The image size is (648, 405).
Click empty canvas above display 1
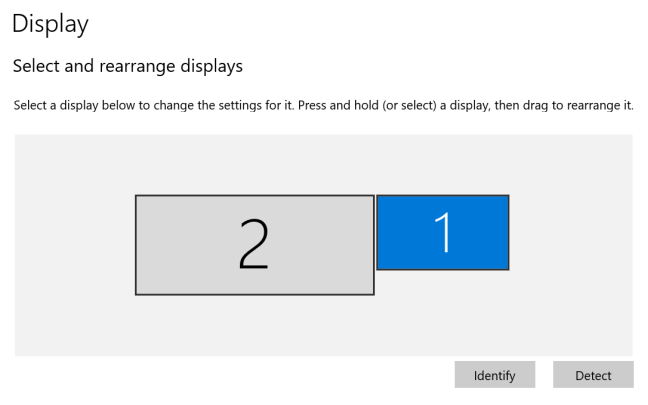tap(442, 165)
